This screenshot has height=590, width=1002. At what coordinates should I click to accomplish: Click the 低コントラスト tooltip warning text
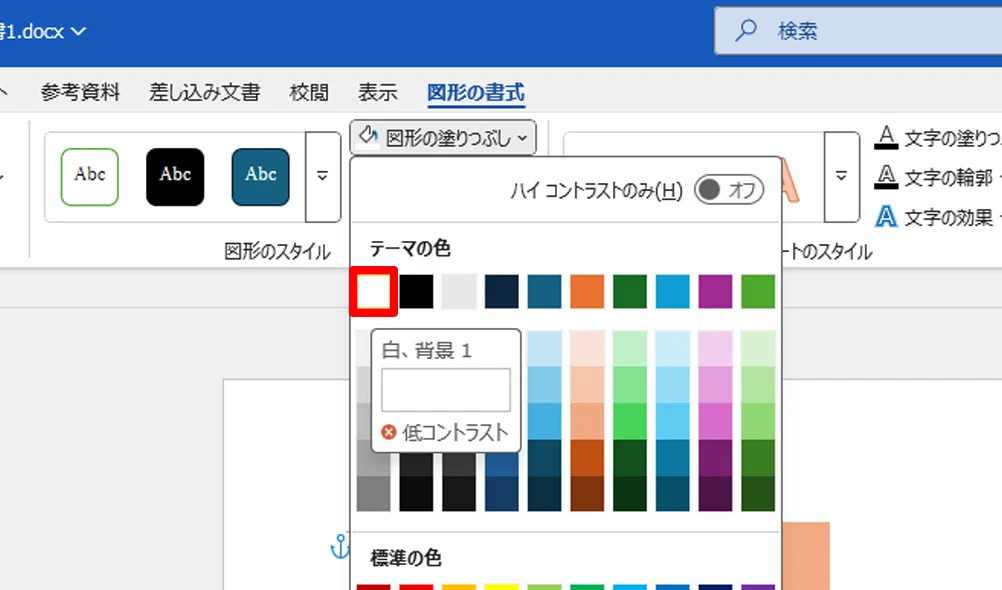click(x=455, y=433)
